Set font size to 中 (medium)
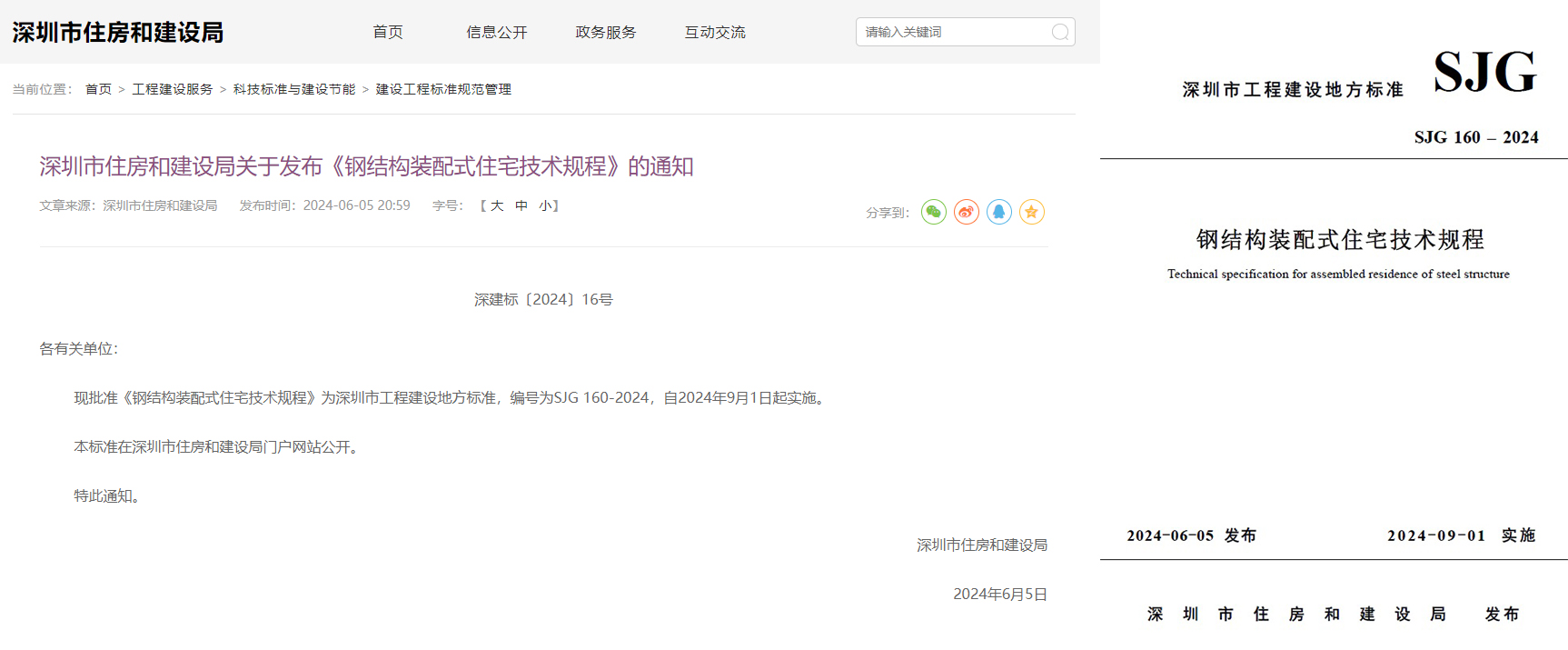The image size is (1568, 650). coord(521,205)
